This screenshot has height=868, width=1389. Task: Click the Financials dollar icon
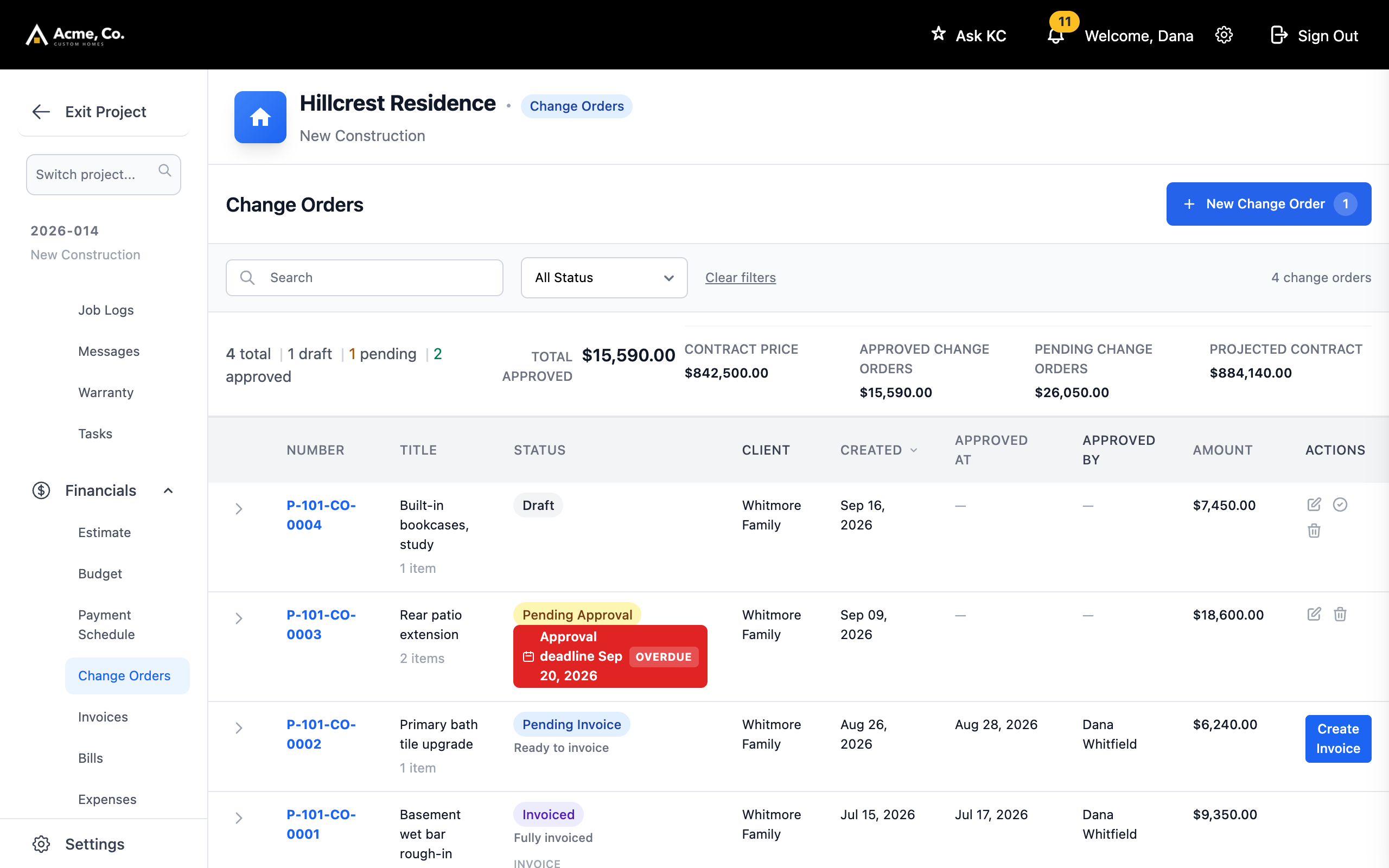coord(41,490)
